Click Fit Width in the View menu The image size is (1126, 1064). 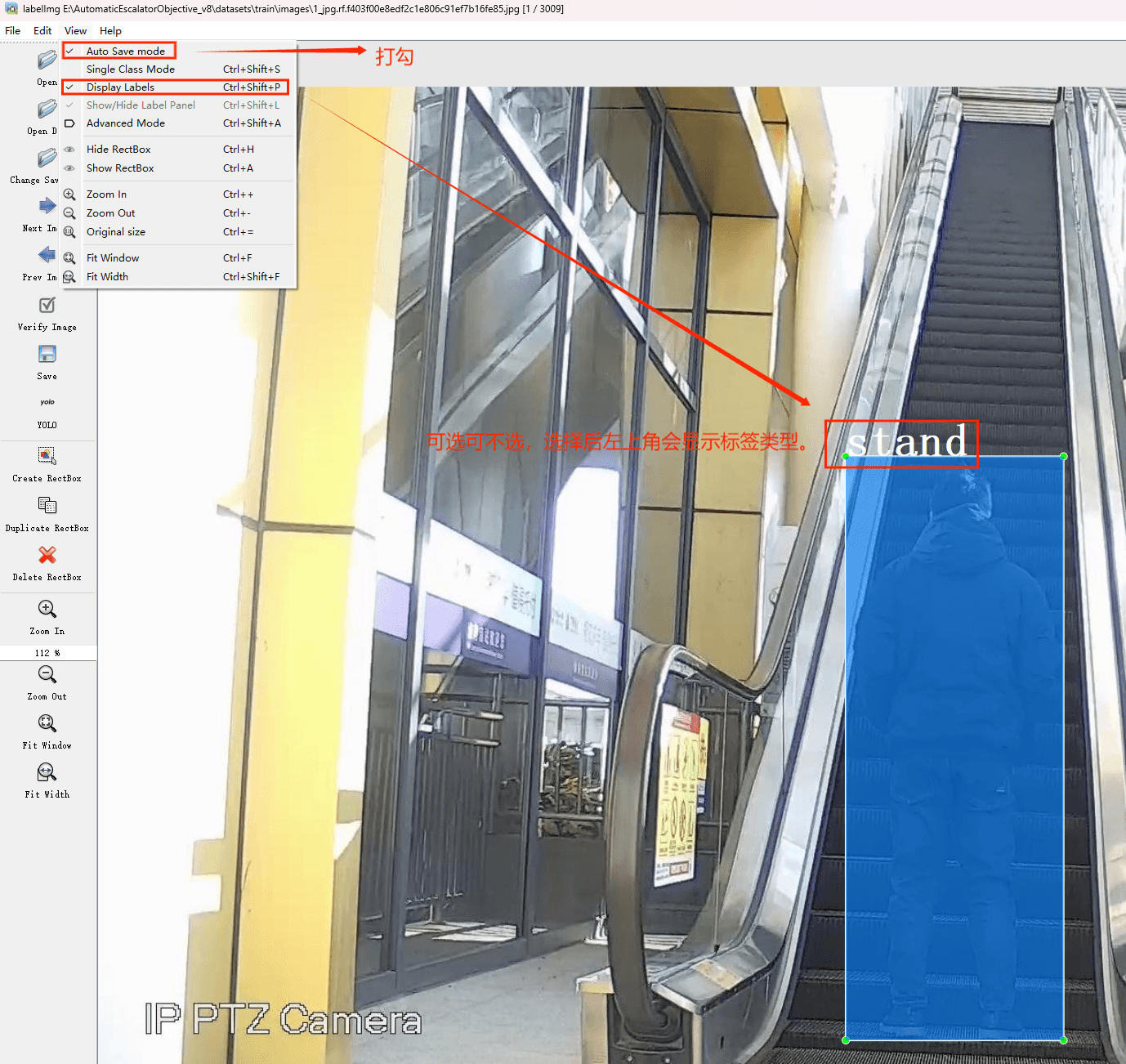108,277
